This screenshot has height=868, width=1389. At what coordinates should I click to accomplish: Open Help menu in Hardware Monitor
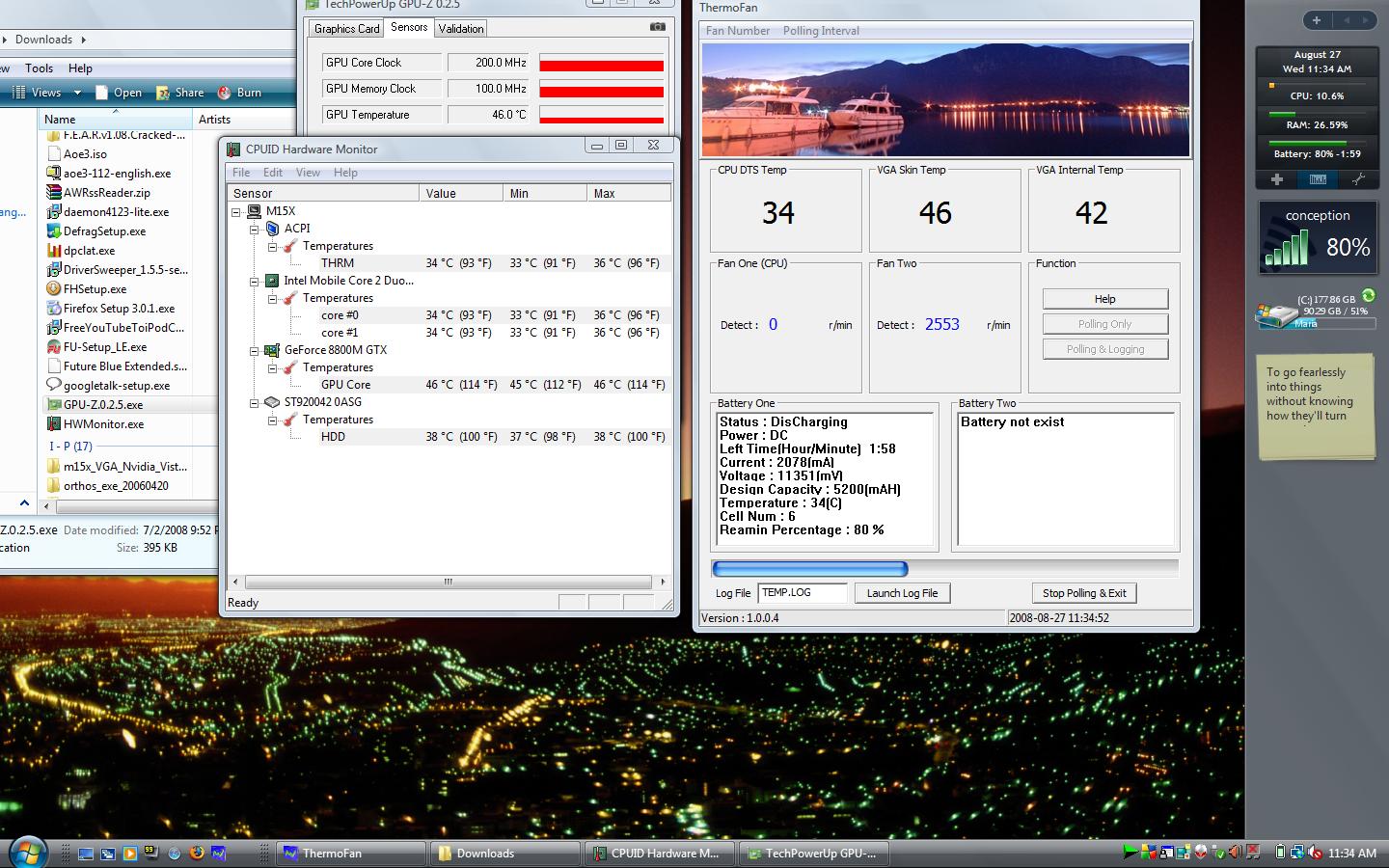(x=345, y=173)
